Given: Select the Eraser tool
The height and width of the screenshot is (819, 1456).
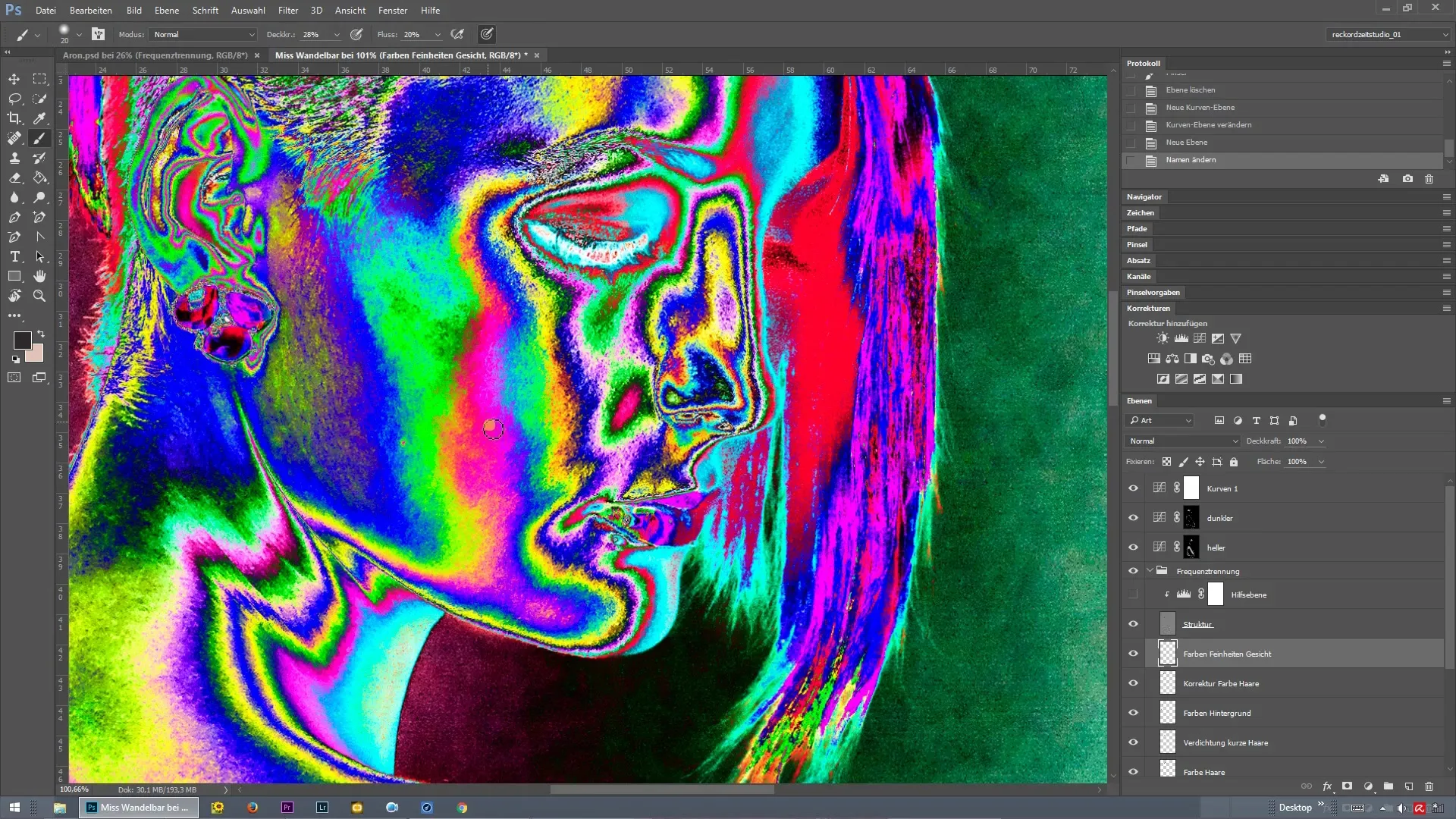Looking at the screenshot, I should coord(14,177).
